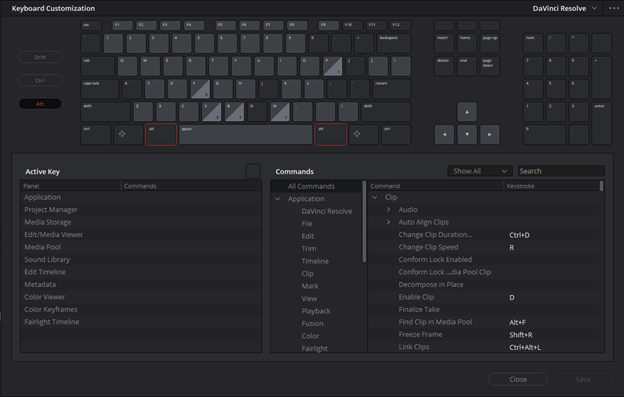Open the DaVinci Resolve preset dropdown

[564, 8]
